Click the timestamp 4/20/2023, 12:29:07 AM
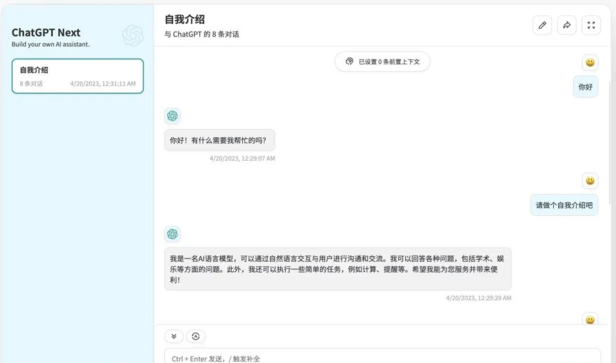The width and height of the screenshot is (616, 363). [242, 159]
